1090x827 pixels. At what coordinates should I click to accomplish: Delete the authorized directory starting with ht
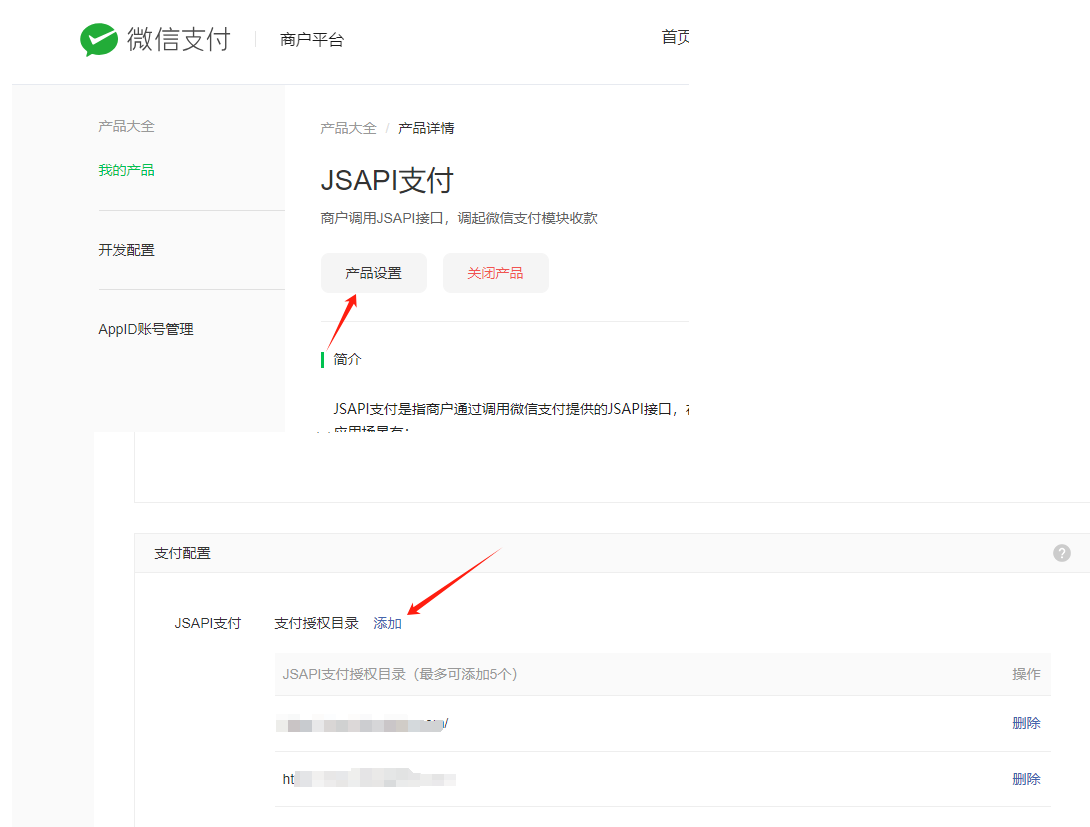click(1026, 779)
